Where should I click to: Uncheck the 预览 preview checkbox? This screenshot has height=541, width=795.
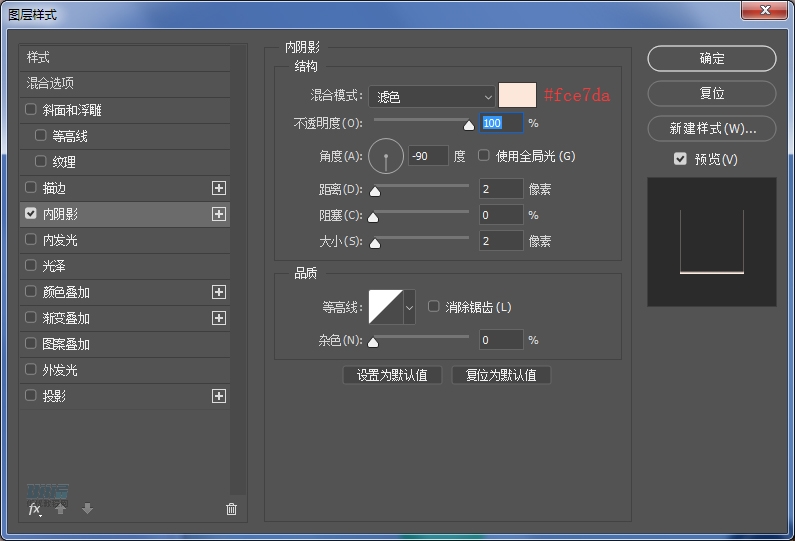(x=680, y=159)
